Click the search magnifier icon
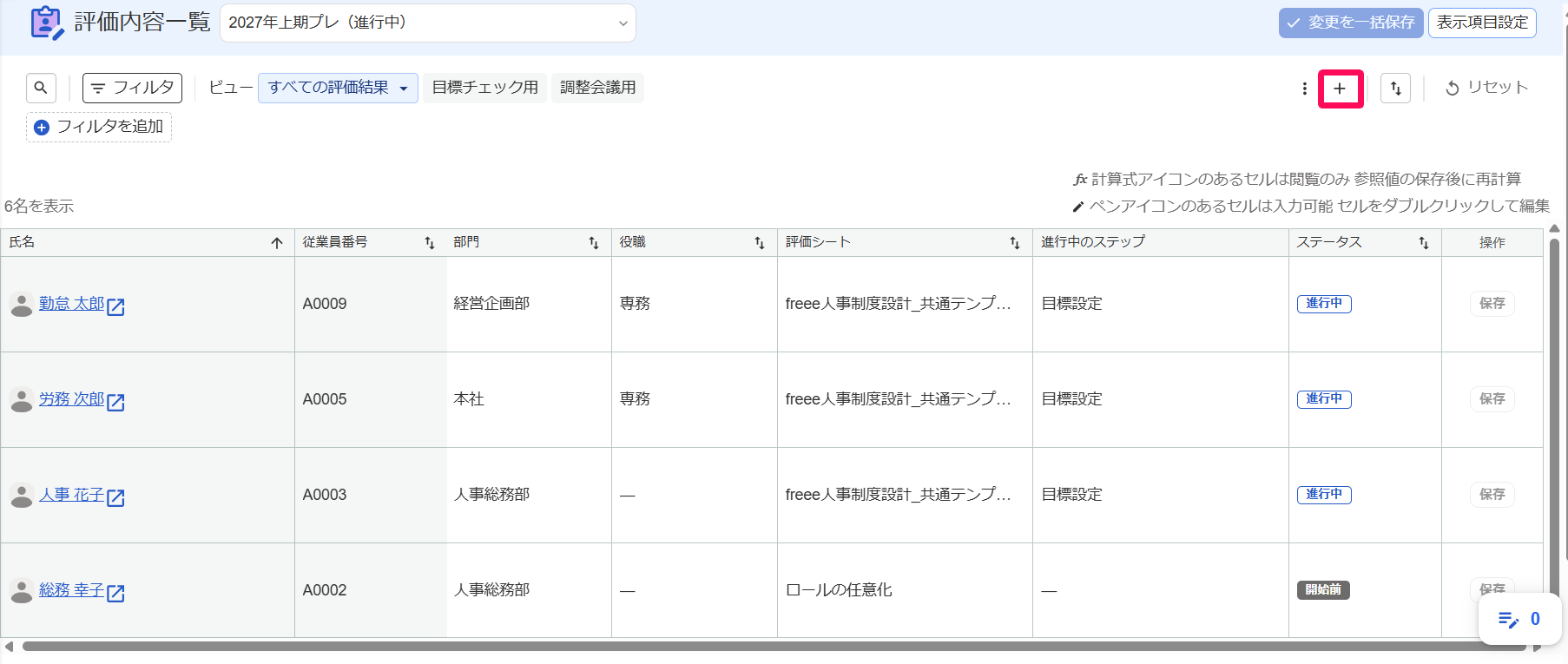Image resolution: width=1568 pixels, height=664 pixels. tap(41, 88)
